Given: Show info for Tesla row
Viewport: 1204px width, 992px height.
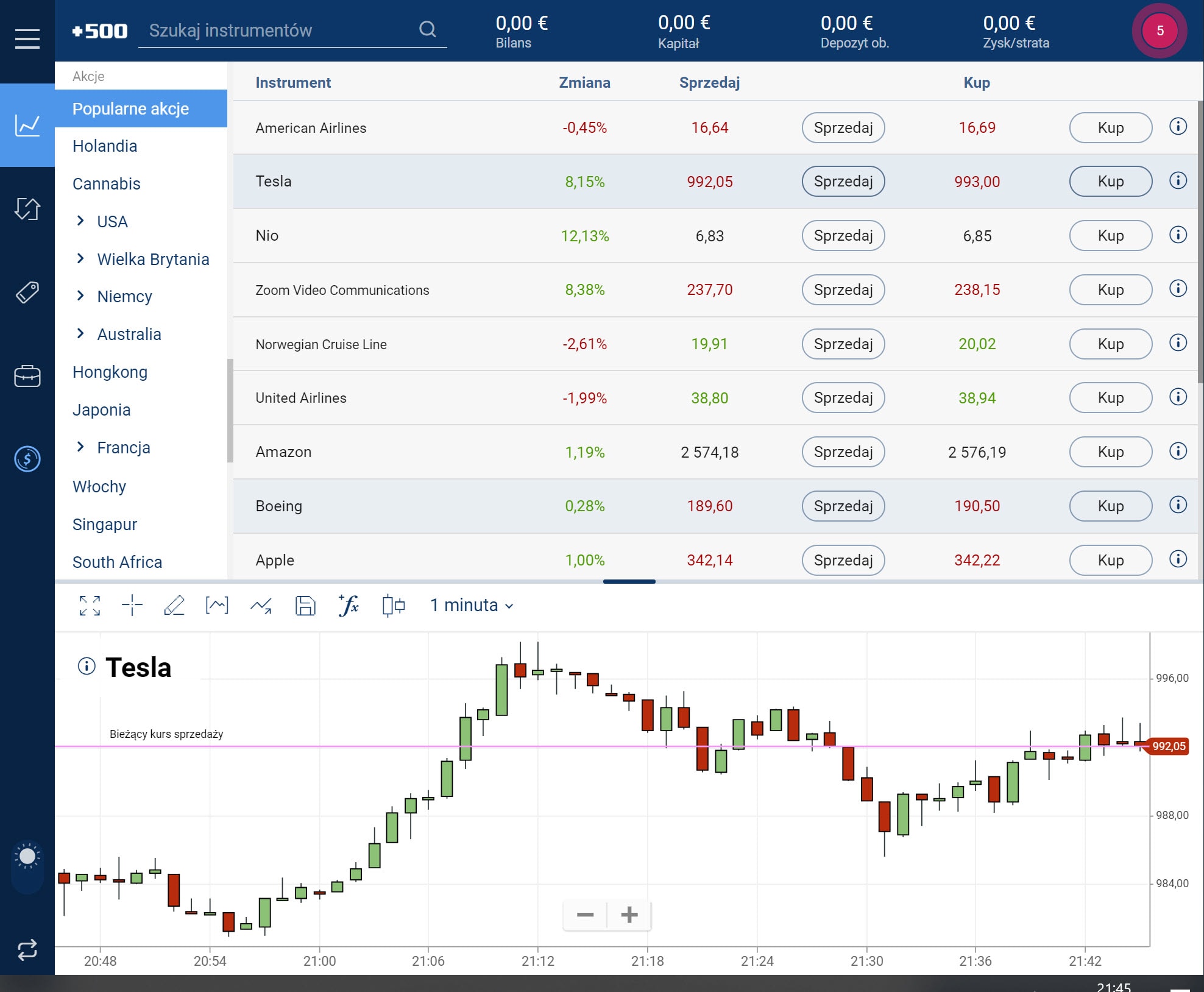Looking at the screenshot, I should tap(1178, 181).
